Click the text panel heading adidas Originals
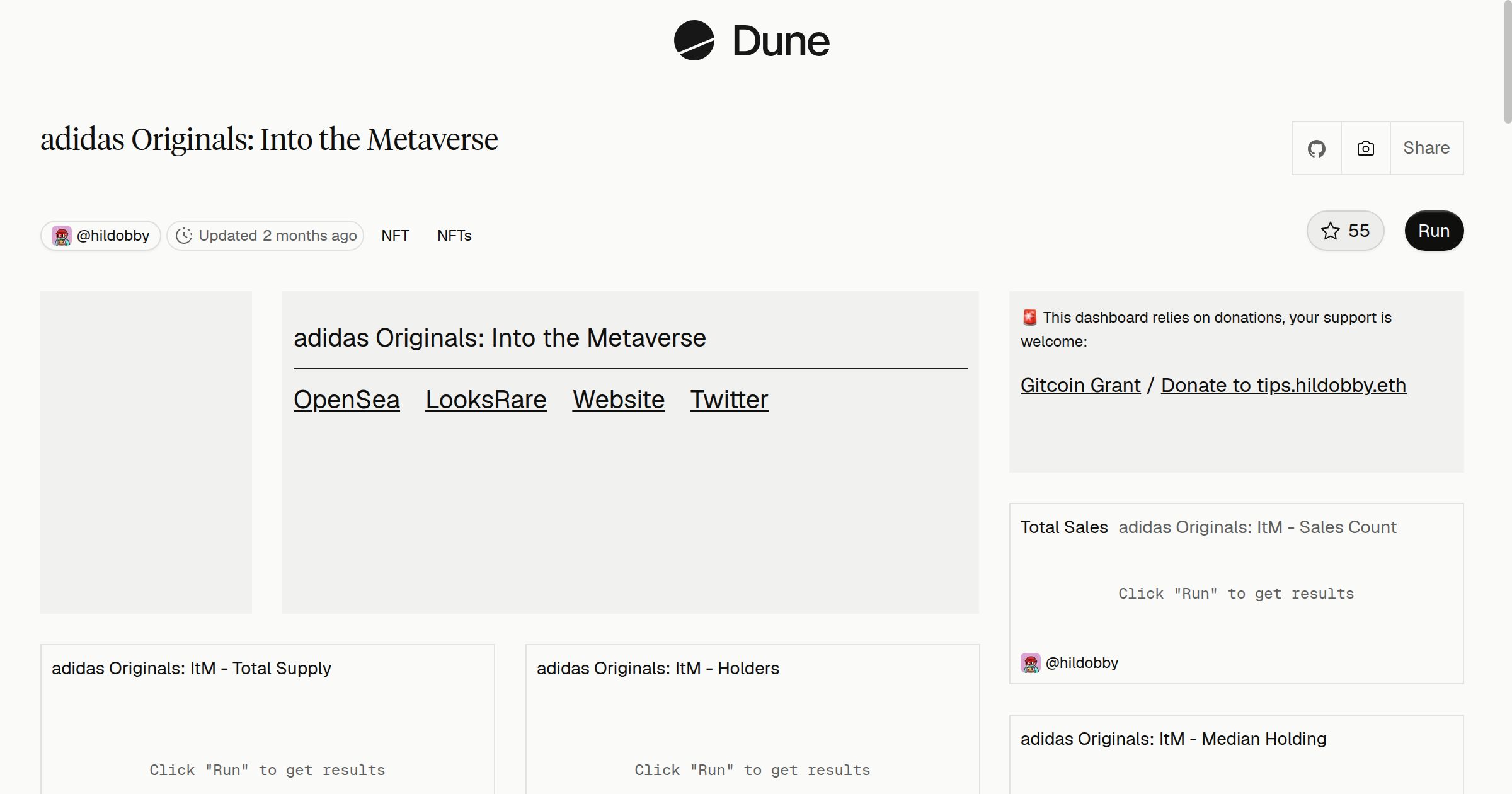The width and height of the screenshot is (1512, 794). (x=500, y=338)
